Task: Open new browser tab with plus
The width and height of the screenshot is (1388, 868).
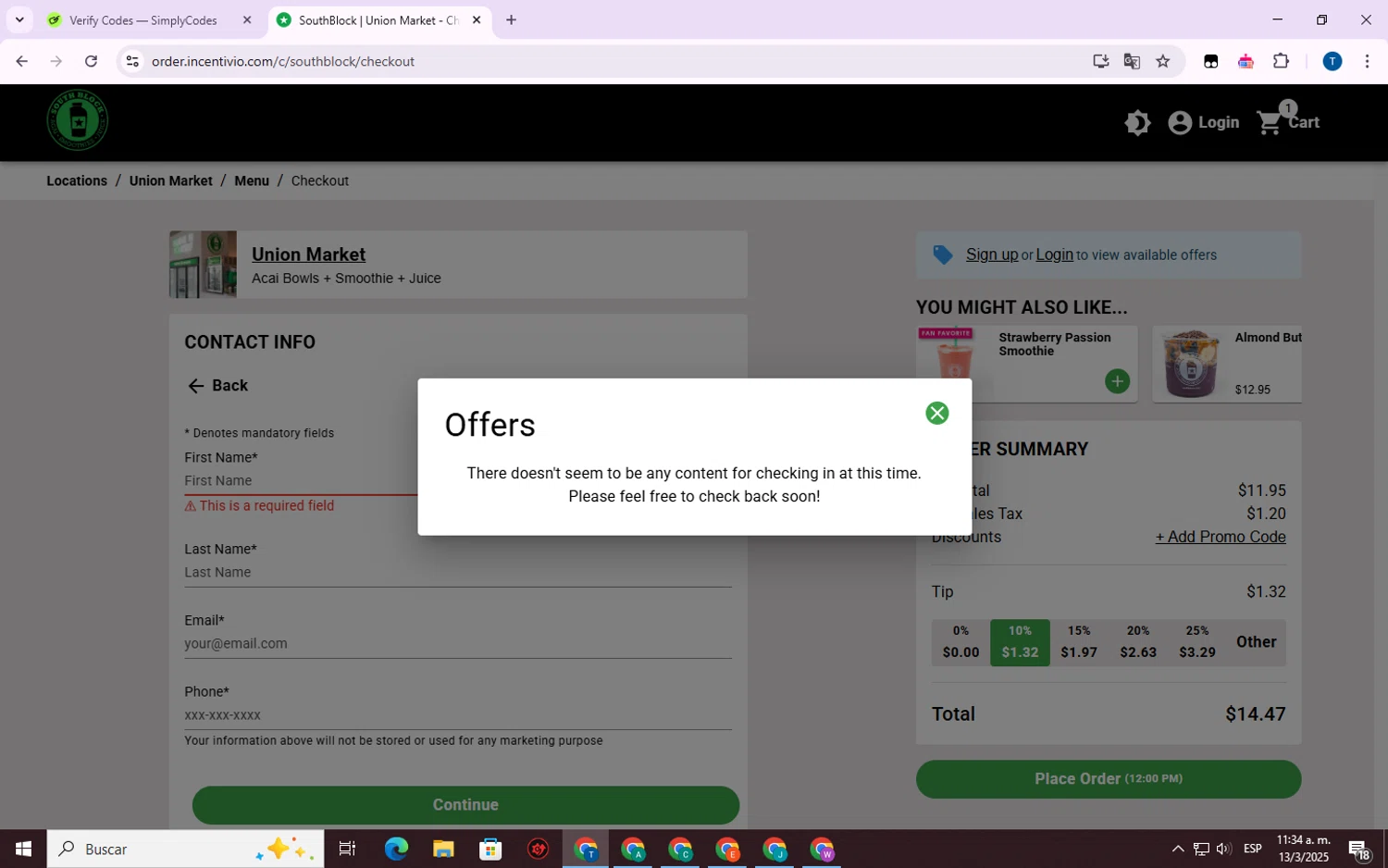Action: pyautogui.click(x=511, y=19)
